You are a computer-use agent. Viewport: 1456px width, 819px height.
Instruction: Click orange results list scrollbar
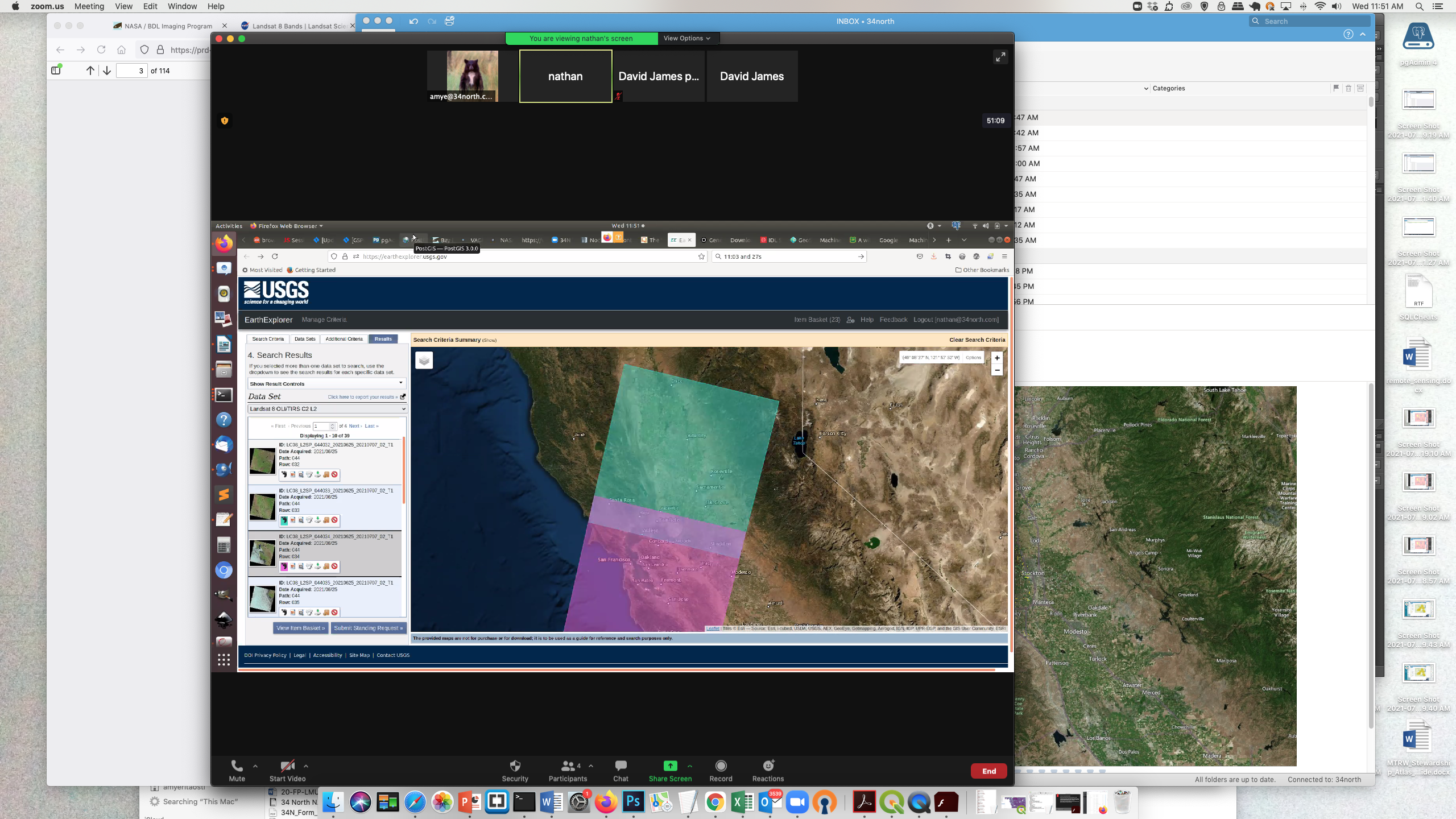(404, 470)
